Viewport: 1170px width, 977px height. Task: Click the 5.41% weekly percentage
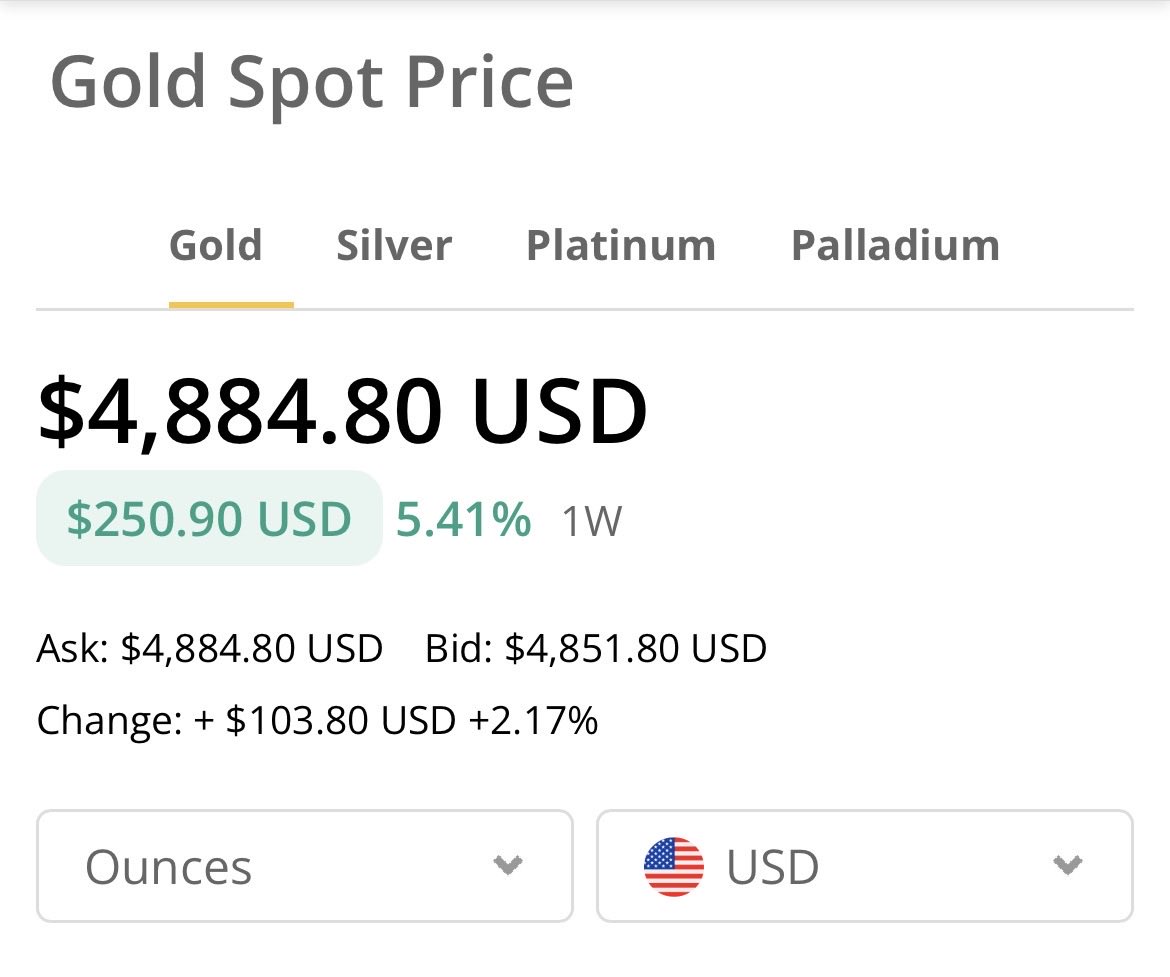[463, 519]
